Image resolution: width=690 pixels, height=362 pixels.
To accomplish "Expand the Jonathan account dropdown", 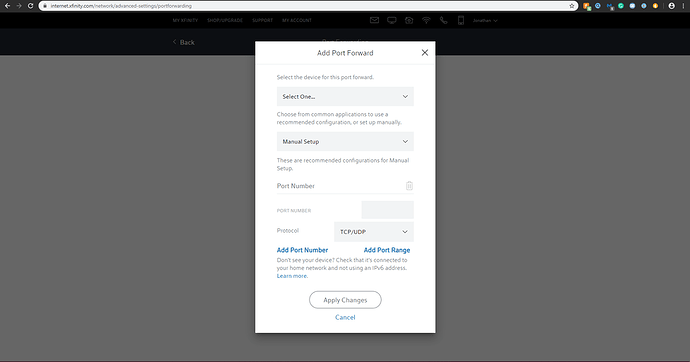I will point(485,20).
